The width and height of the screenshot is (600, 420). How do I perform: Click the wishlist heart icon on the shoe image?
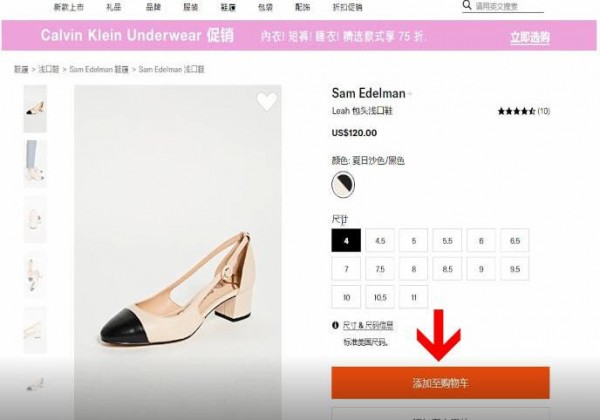[266, 101]
